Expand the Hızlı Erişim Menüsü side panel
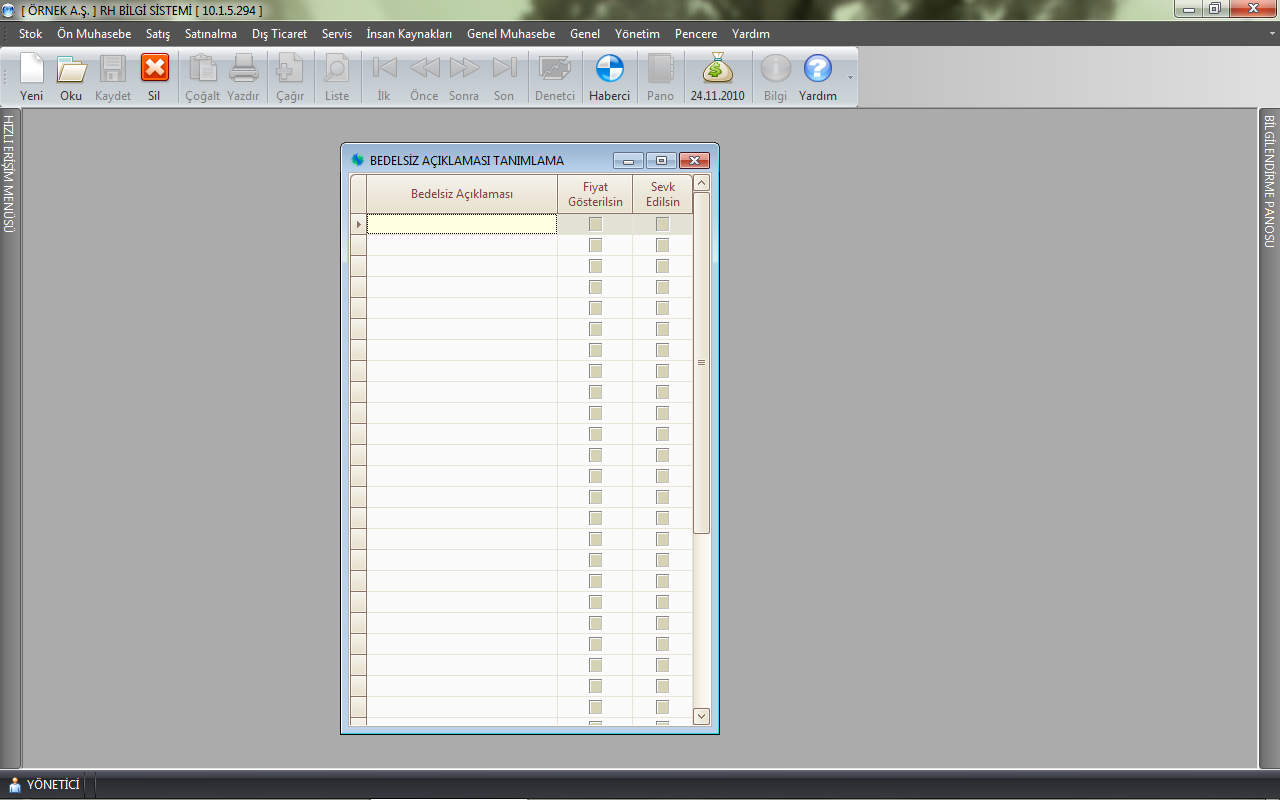 pyautogui.click(x=9, y=174)
